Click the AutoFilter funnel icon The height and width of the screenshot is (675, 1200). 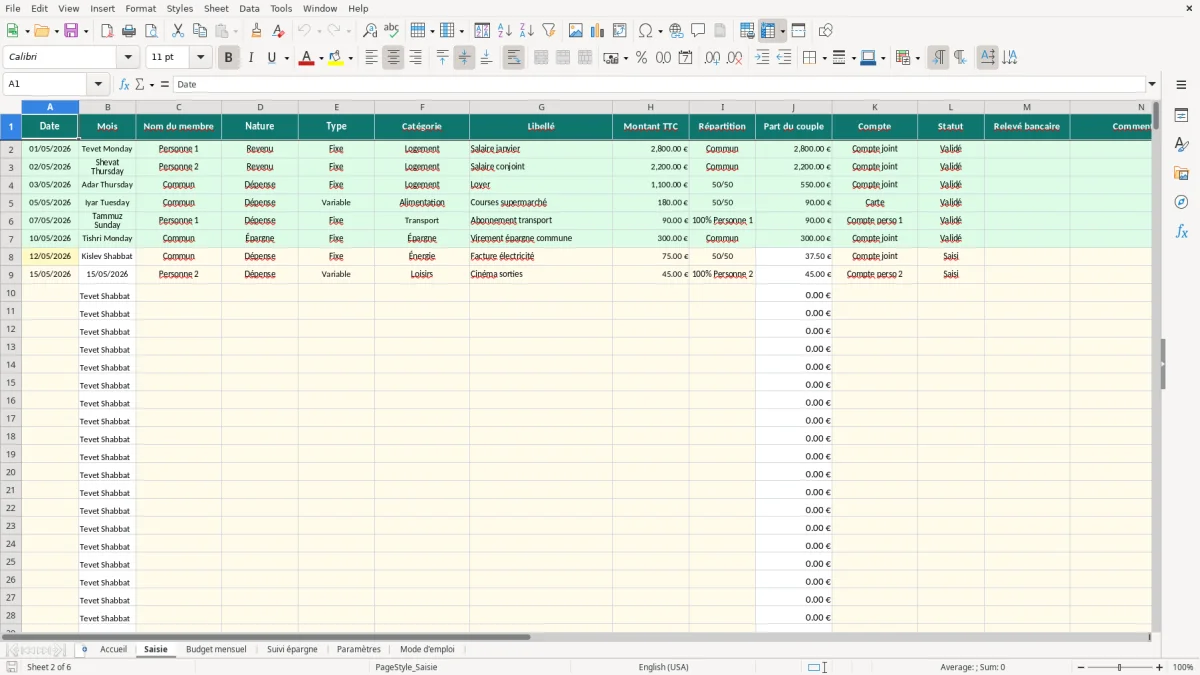(x=548, y=31)
